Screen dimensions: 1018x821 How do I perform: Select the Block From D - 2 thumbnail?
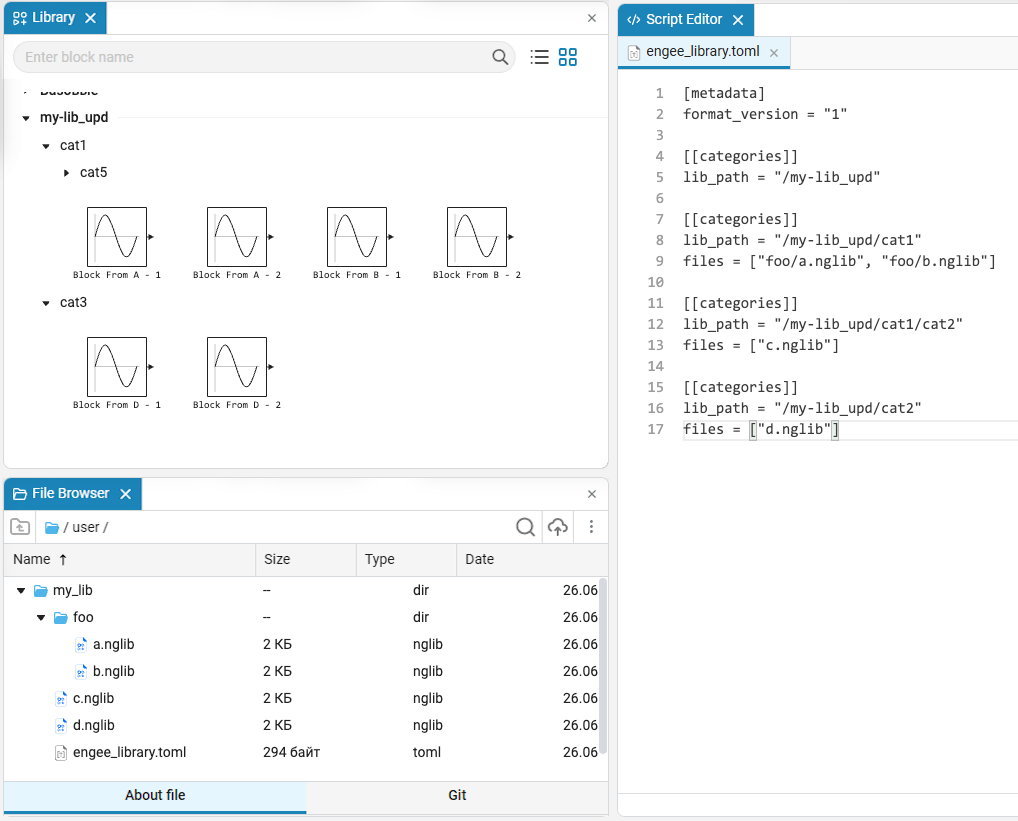(237, 367)
